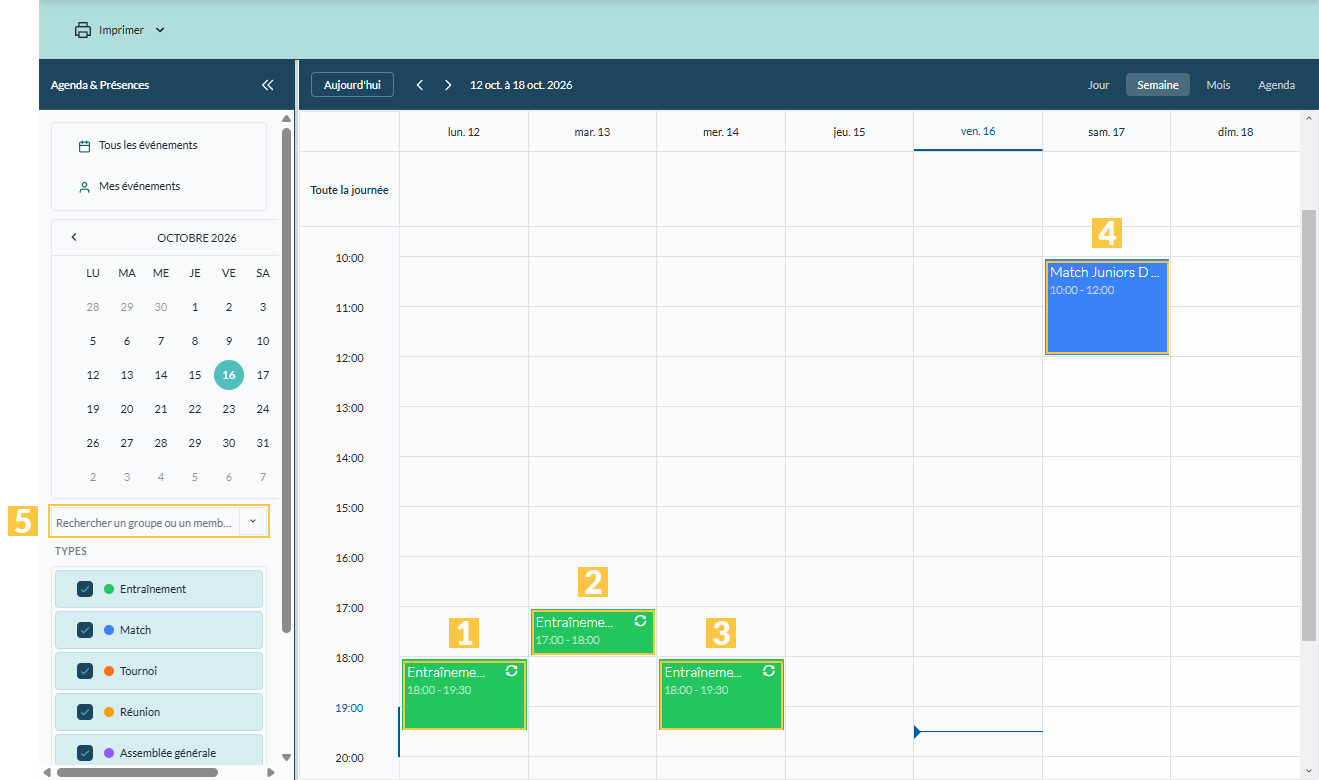Click the printer icon beside Imprimer
This screenshot has height=780, width=1319.
[83, 30]
